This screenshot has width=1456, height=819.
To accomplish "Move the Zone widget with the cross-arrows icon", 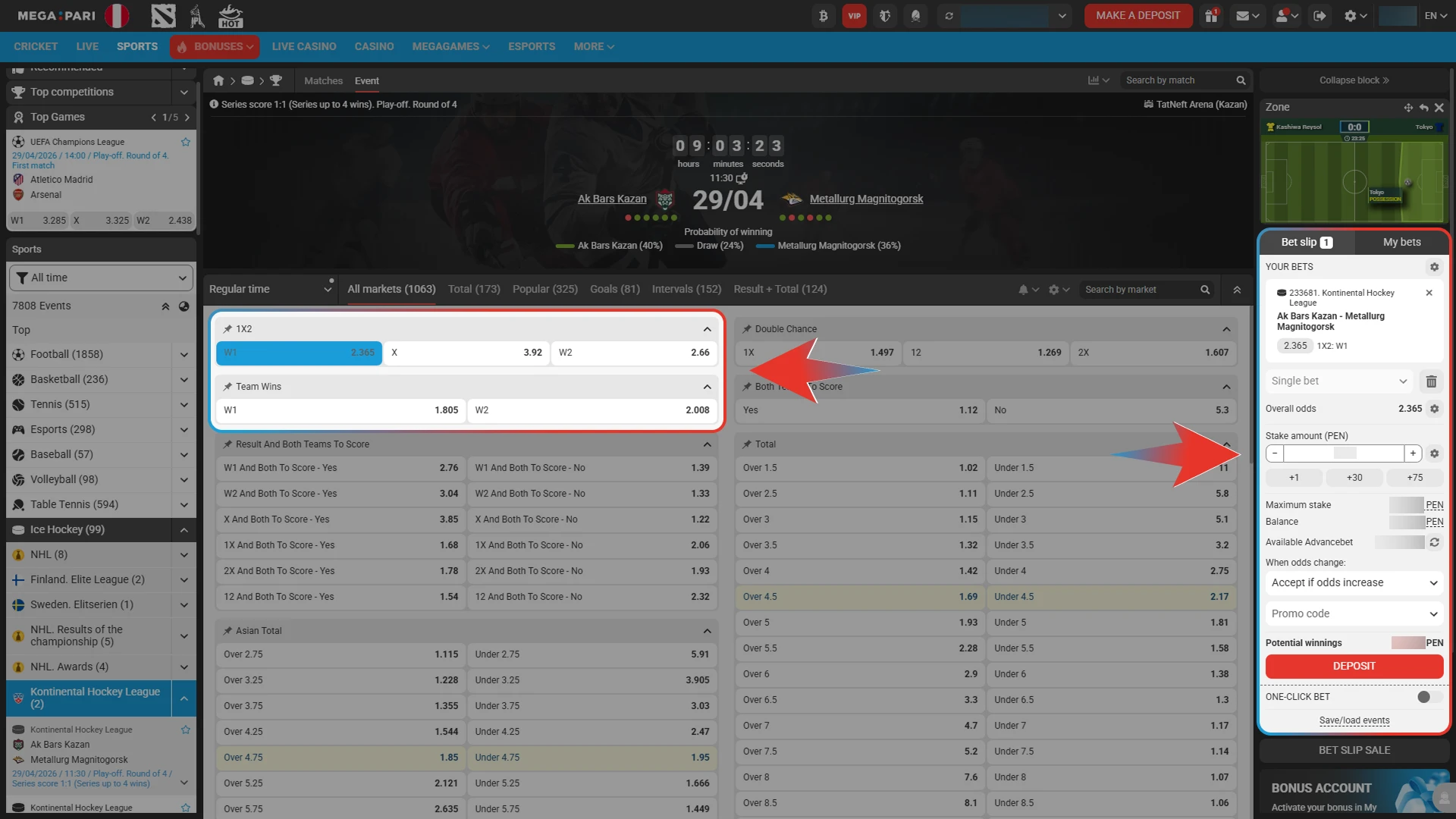I will pyautogui.click(x=1408, y=108).
